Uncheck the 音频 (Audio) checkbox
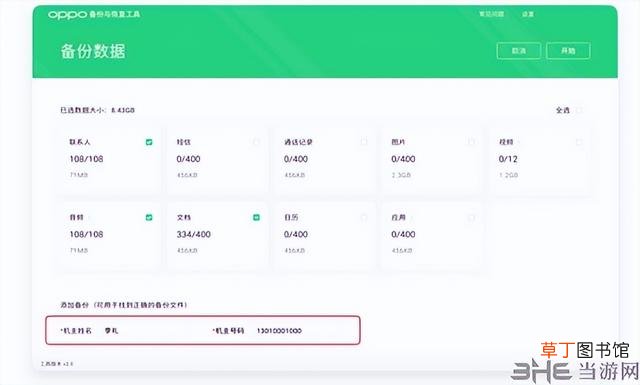Image resolution: width=640 pixels, height=385 pixels. pyautogui.click(x=149, y=218)
